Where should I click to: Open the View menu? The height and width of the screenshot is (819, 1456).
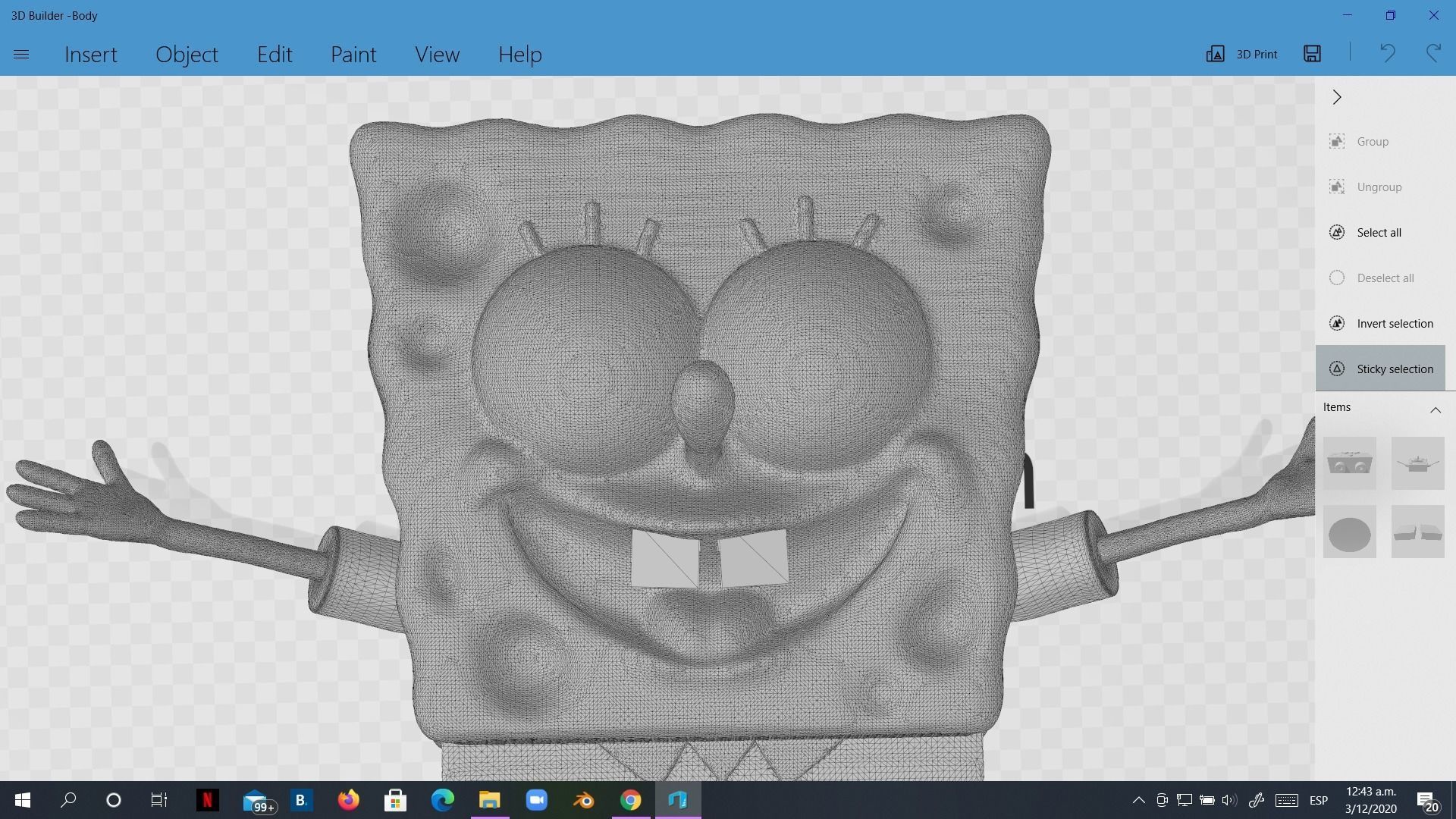tap(437, 55)
